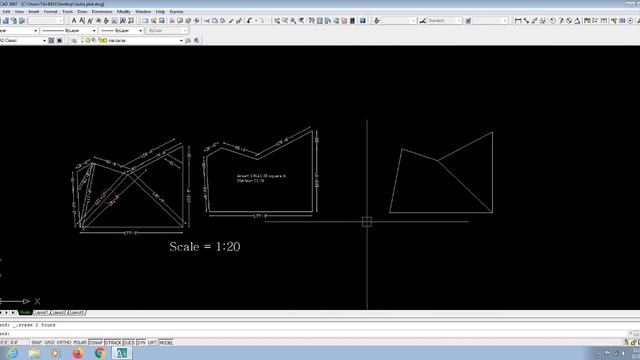
Task: Expand the lineweight ByLayer dropdown
Action: point(140,31)
